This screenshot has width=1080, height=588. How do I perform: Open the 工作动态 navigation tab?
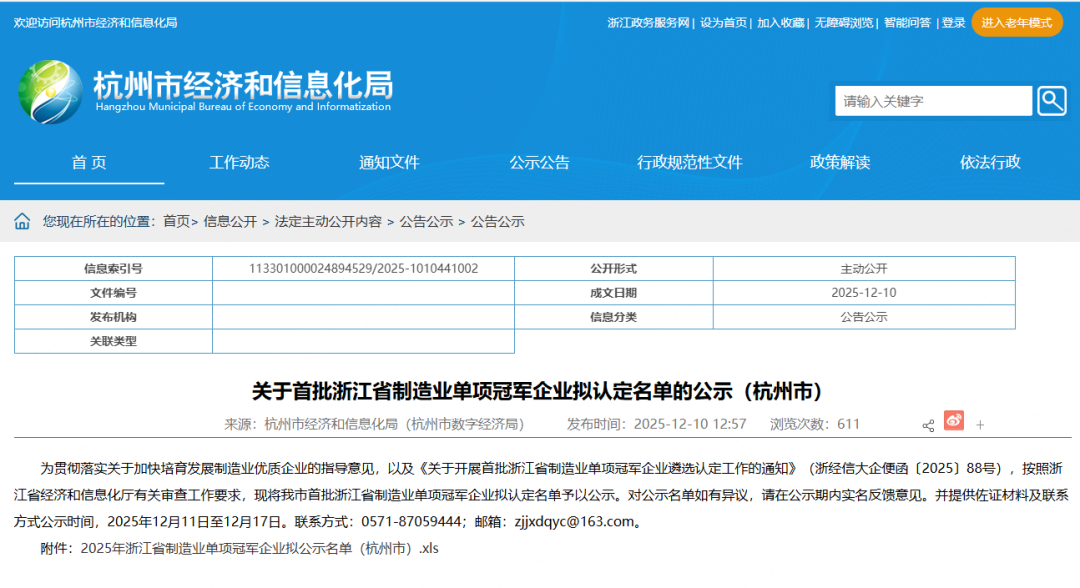pos(239,162)
